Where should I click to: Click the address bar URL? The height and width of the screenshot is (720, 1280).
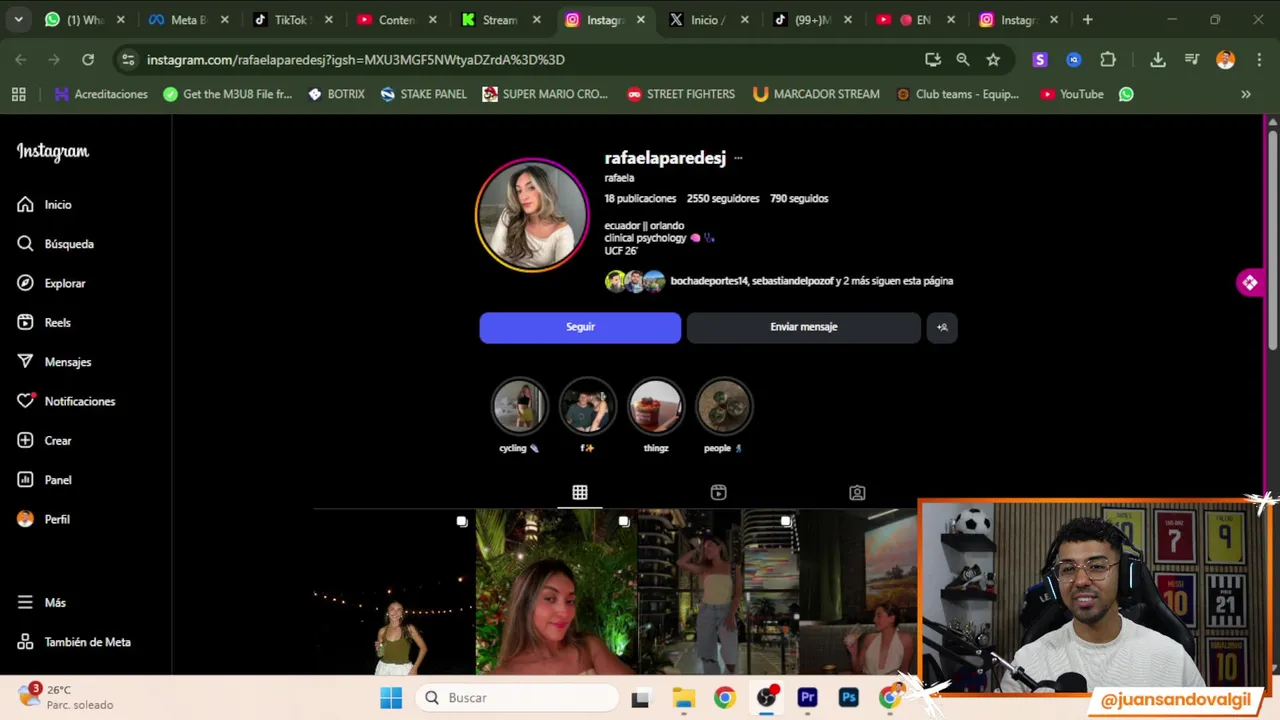355,60
